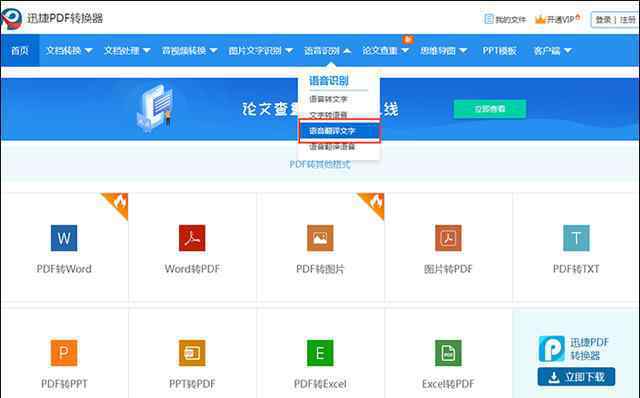640x398 pixels.
Task: Select the PDF转TXT icon
Action: (576, 238)
